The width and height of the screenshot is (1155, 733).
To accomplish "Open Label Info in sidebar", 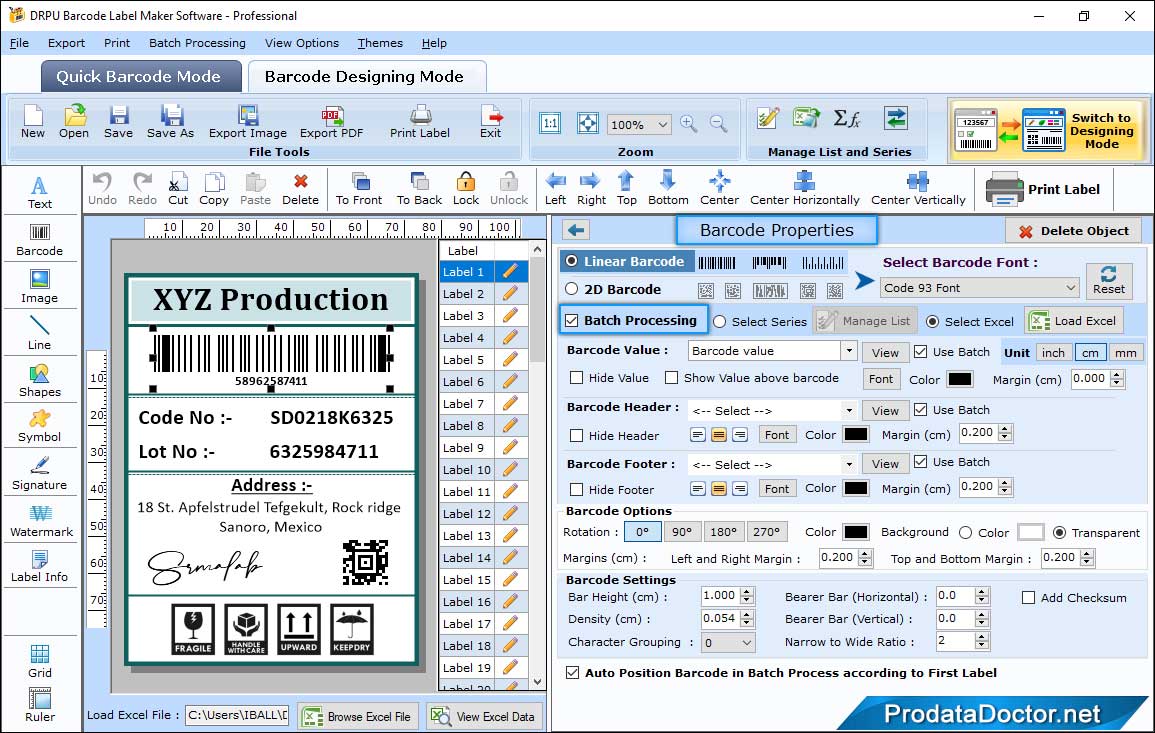I will tap(40, 566).
